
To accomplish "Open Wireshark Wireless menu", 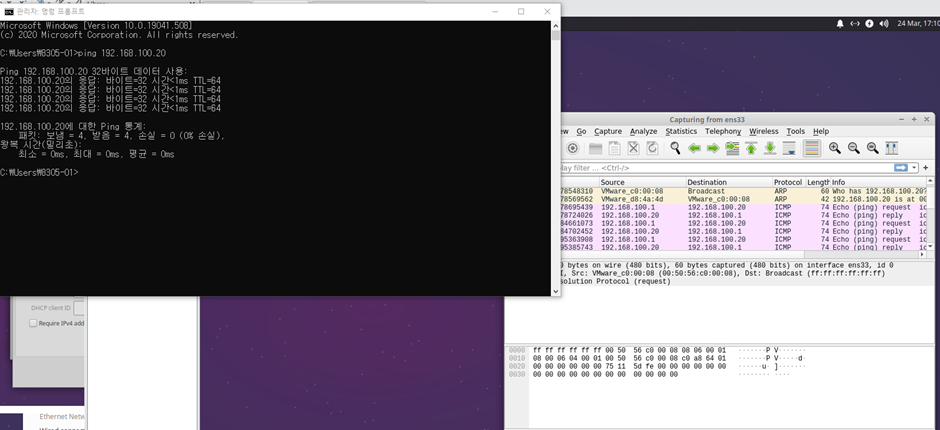I will 764,131.
